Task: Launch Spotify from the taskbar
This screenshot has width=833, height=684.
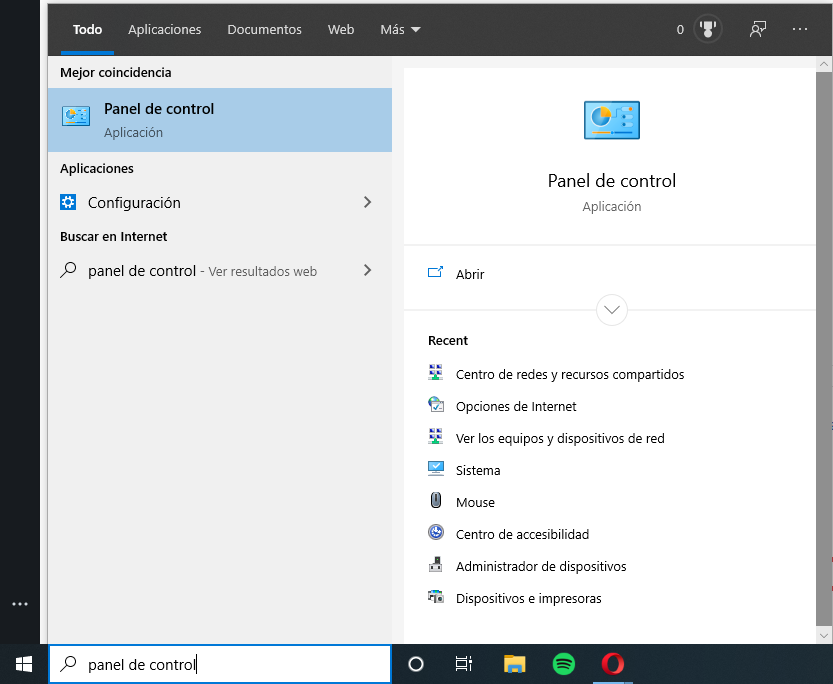Action: point(563,664)
